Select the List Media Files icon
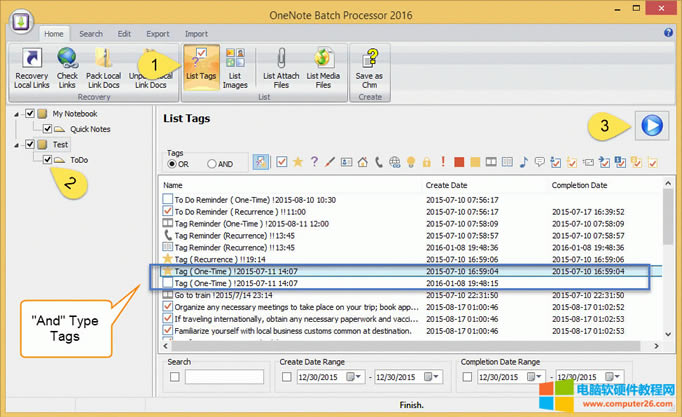682x417 pixels. [324, 70]
